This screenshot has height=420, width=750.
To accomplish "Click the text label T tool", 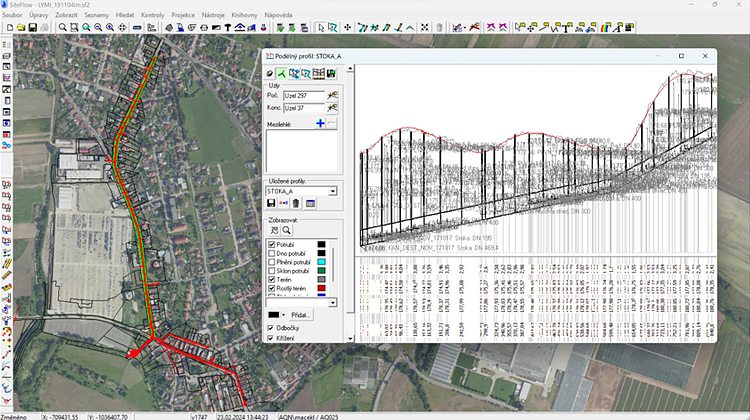I will click(x=567, y=27).
